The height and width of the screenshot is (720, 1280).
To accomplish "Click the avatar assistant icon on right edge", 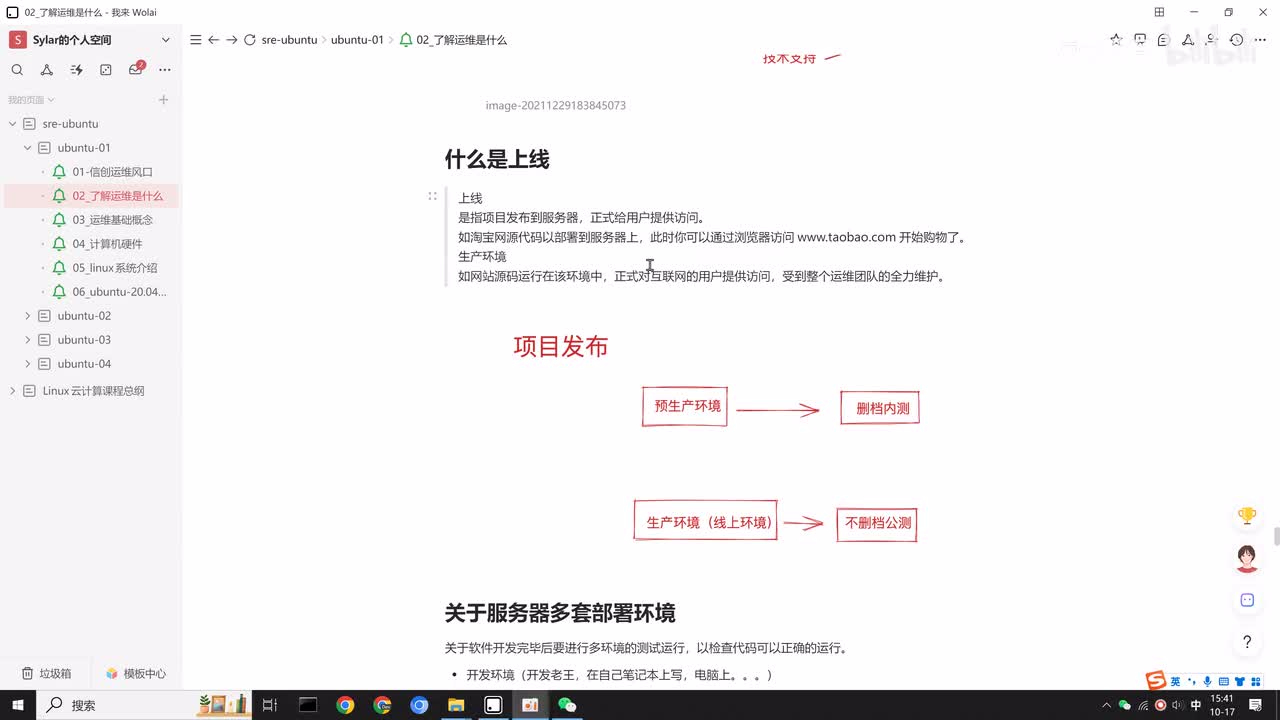I will [x=1247, y=558].
